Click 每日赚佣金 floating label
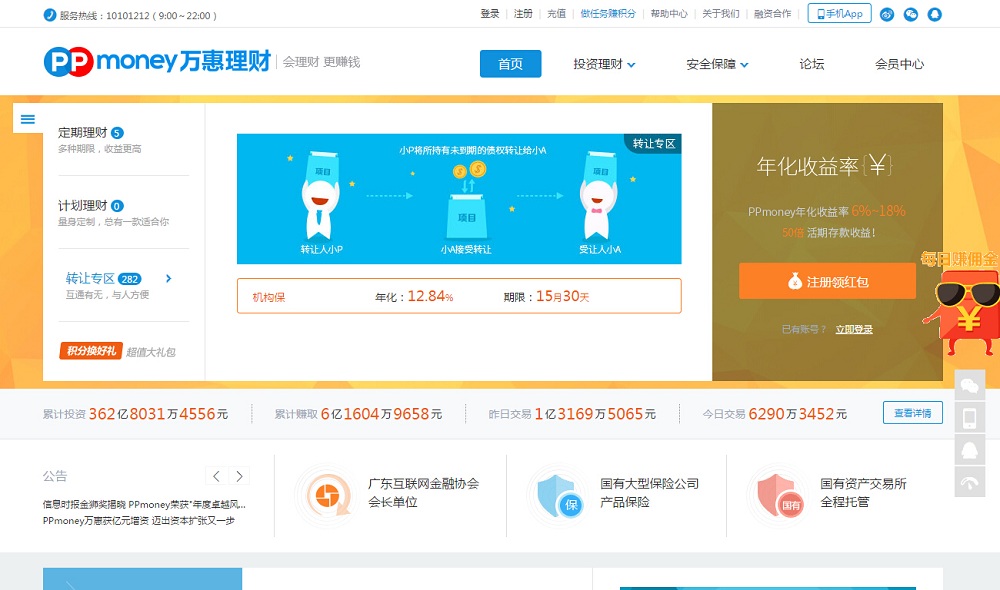 point(959,260)
